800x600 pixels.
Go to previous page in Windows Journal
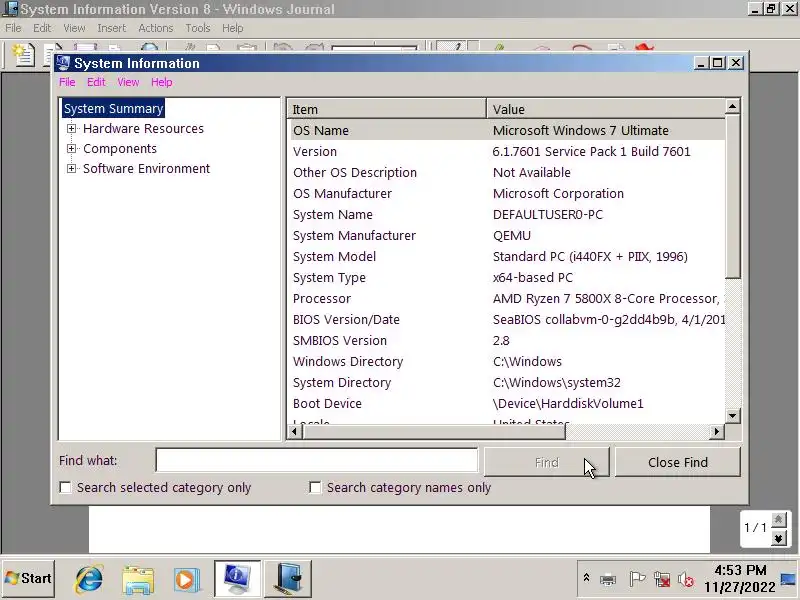[x=778, y=520]
